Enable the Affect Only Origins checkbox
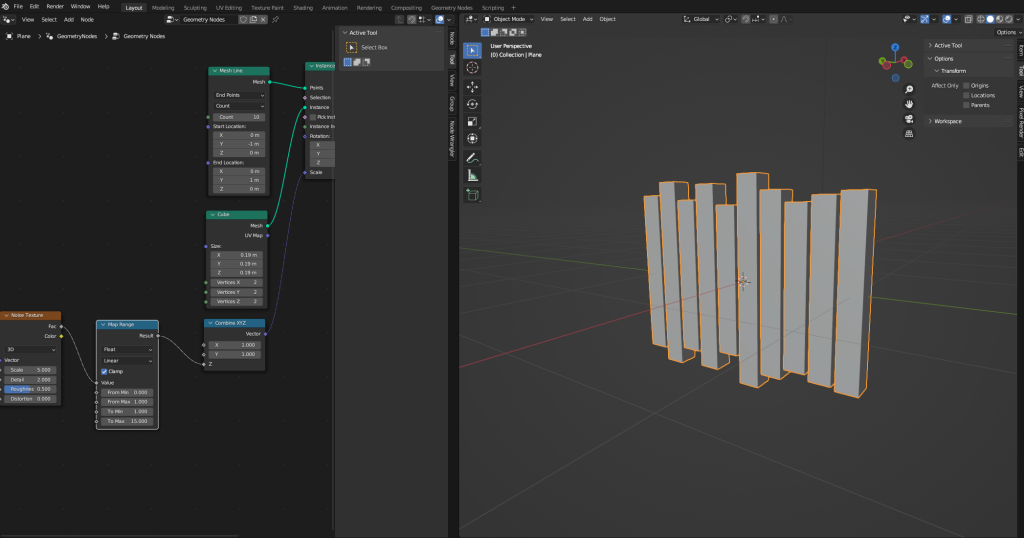Screen dimensions: 1024x538 tap(965, 85)
